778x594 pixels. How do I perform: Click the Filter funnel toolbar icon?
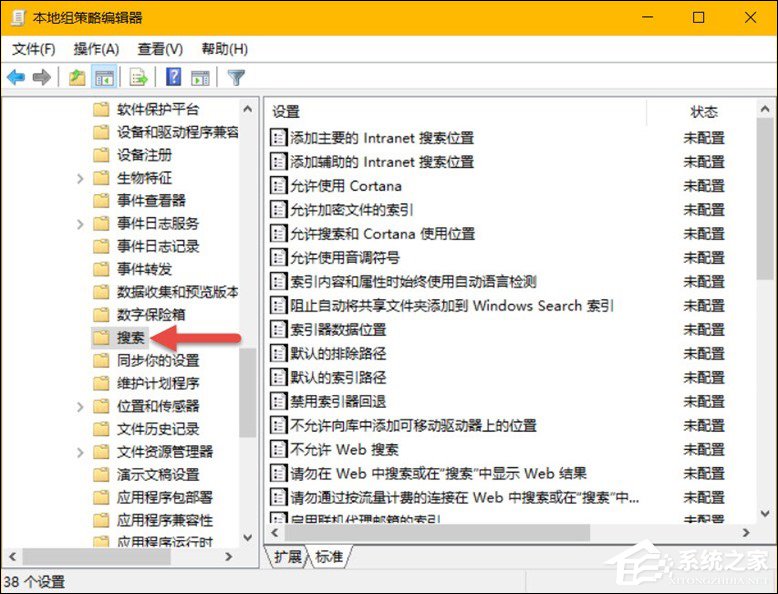pos(236,77)
